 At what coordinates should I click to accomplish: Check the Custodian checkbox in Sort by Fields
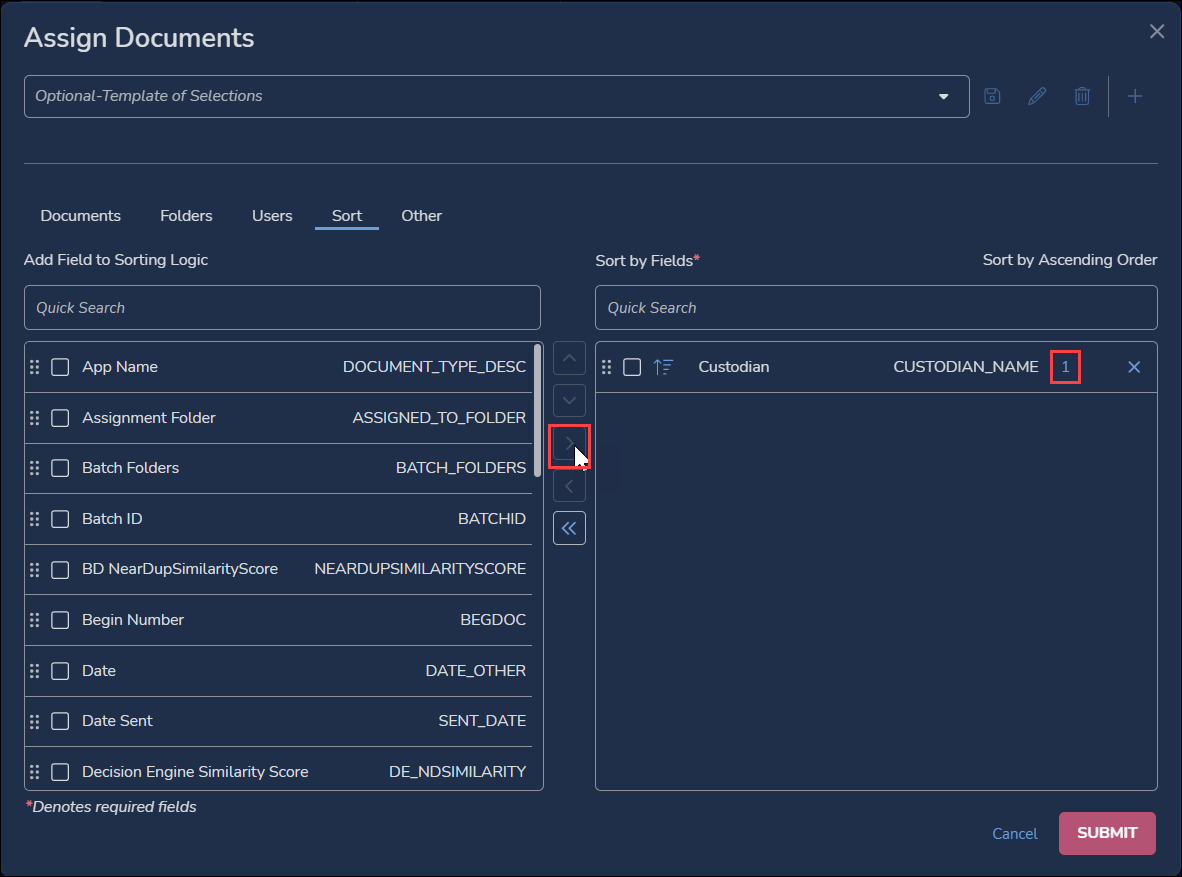click(632, 367)
